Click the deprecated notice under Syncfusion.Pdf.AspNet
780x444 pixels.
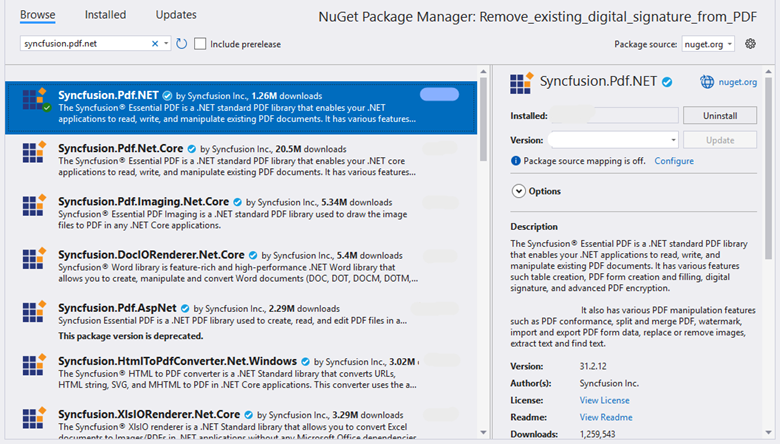[x=130, y=336]
